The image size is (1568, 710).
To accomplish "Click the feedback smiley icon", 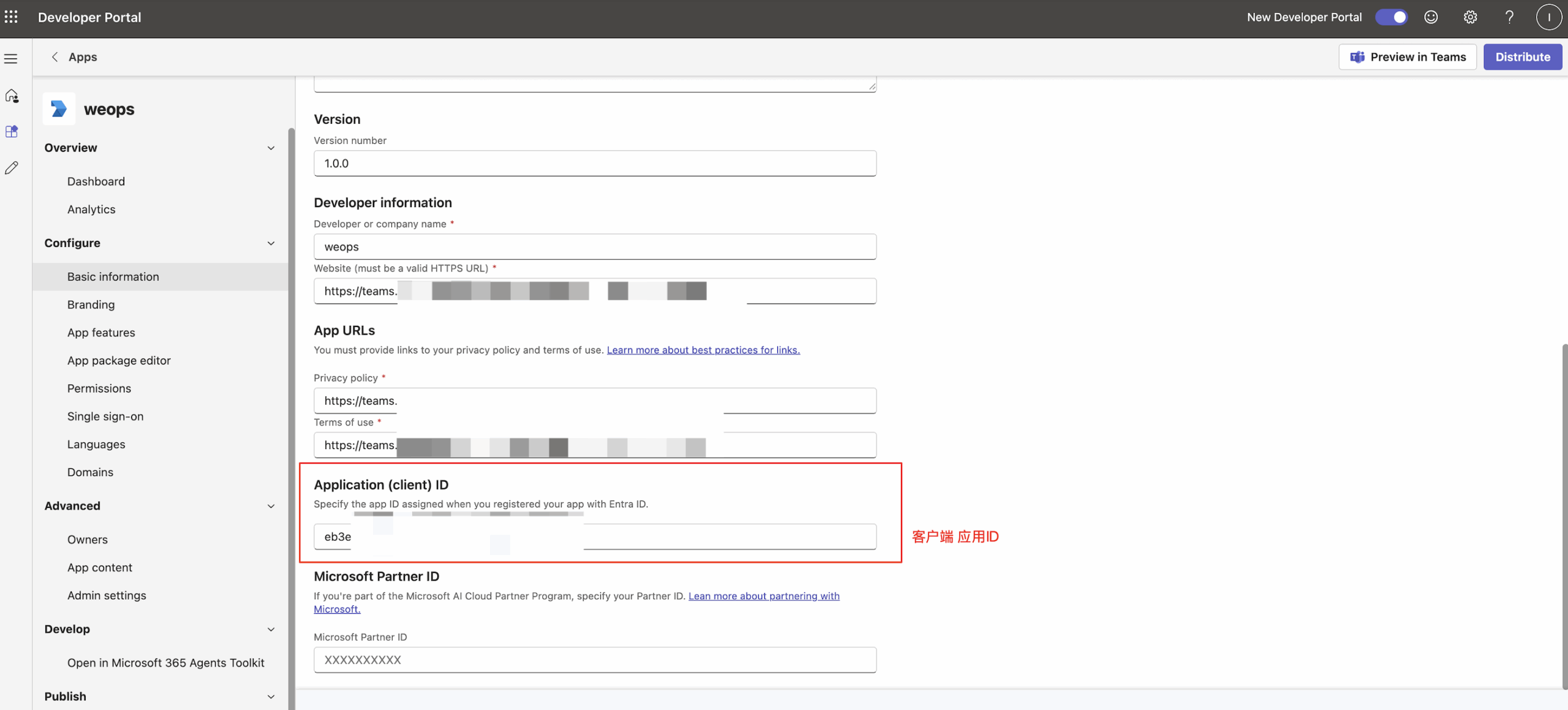I will tap(1431, 17).
